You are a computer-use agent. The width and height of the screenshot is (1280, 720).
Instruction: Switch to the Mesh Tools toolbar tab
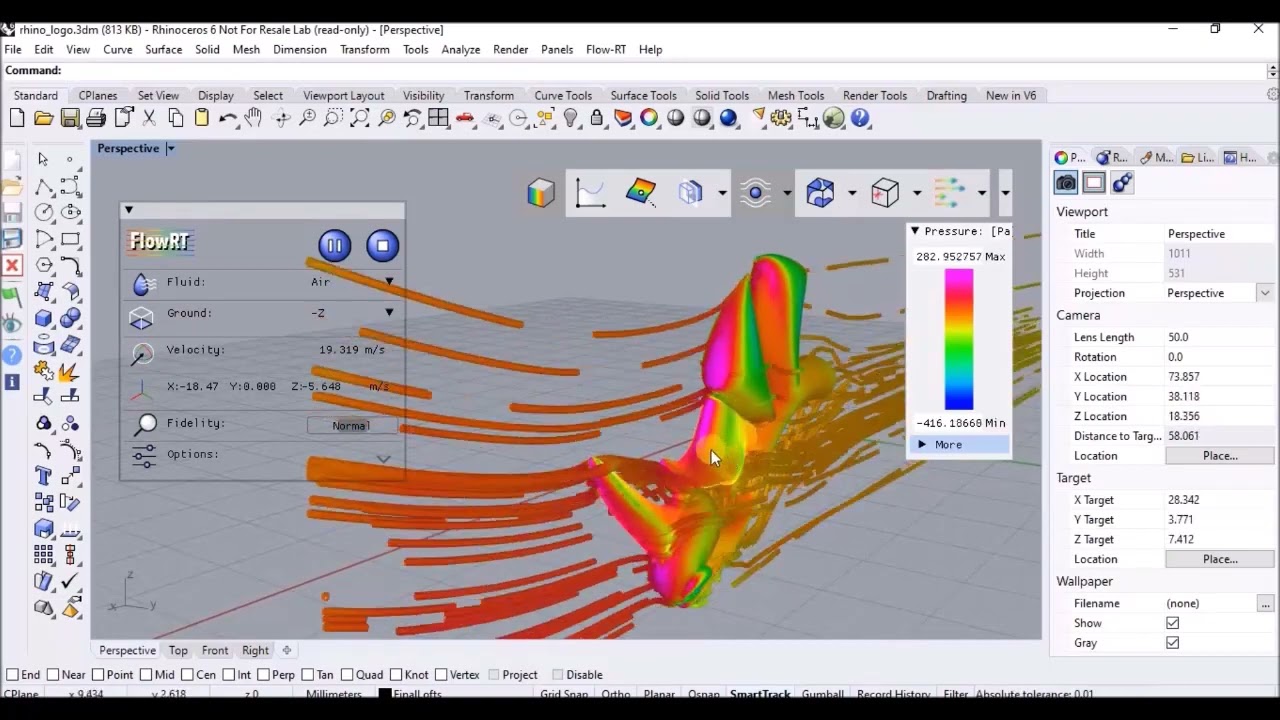pyautogui.click(x=796, y=95)
